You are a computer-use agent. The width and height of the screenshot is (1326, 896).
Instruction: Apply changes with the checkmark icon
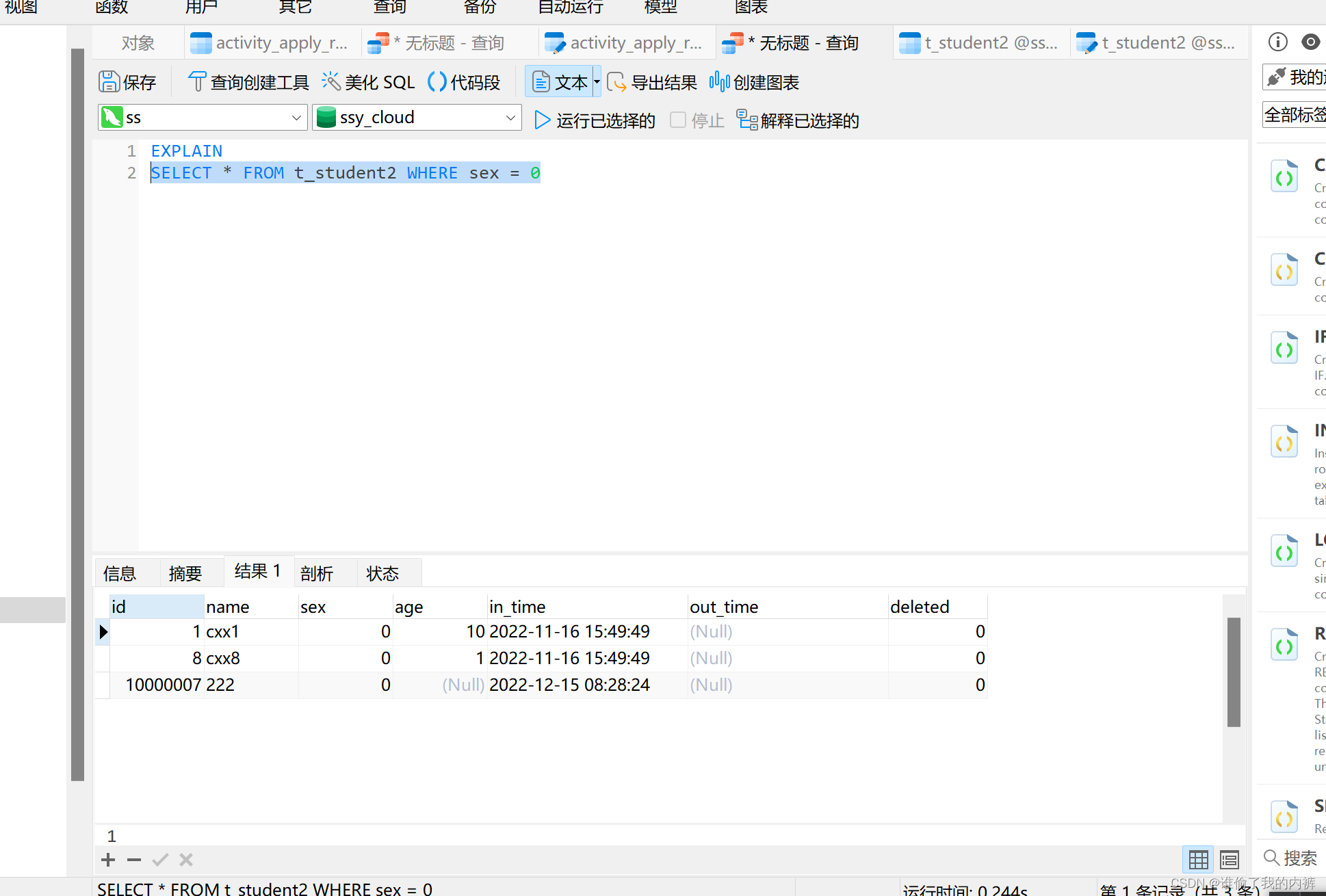click(160, 860)
